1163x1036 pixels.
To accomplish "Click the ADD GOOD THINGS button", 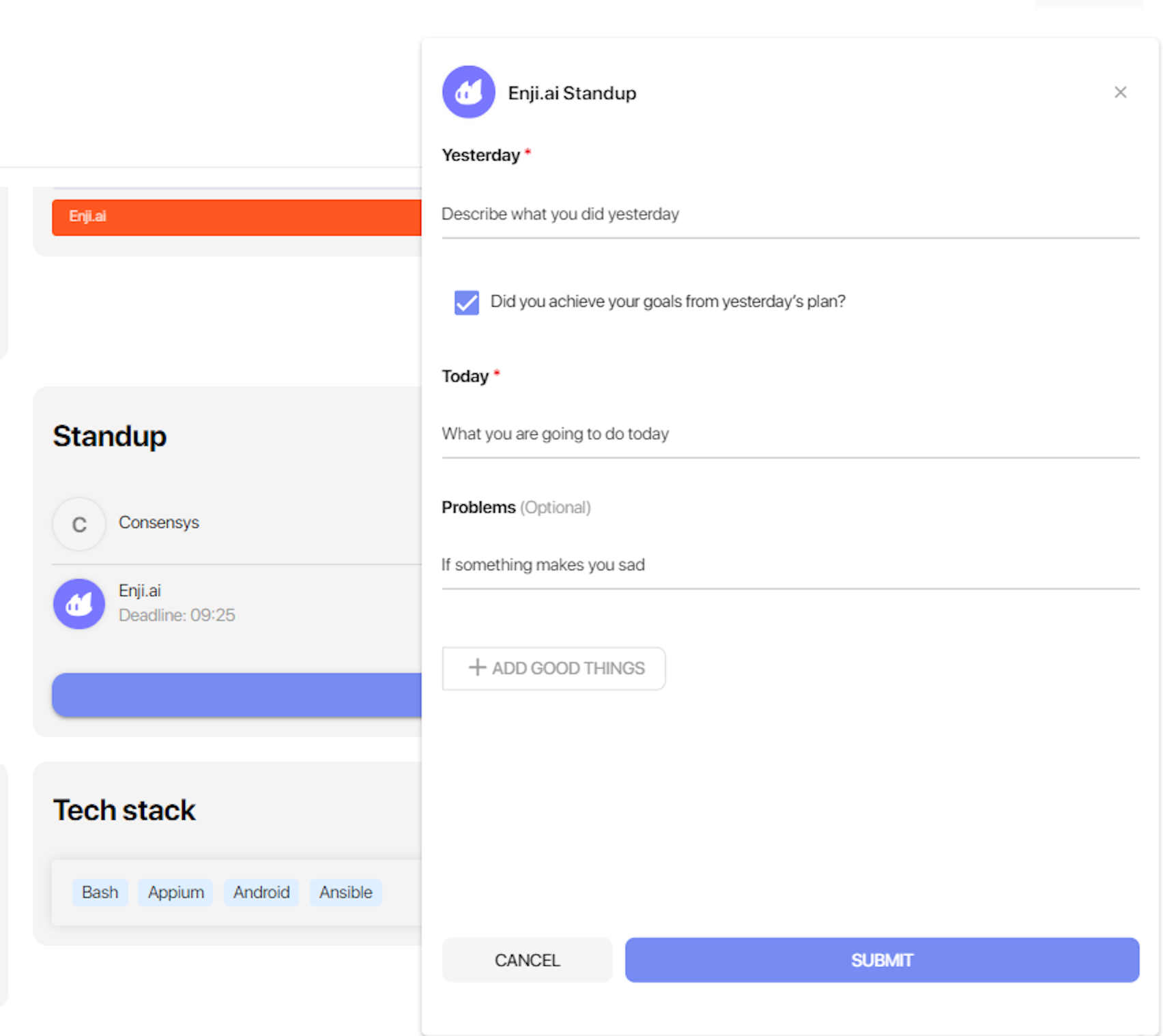I will click(554, 668).
